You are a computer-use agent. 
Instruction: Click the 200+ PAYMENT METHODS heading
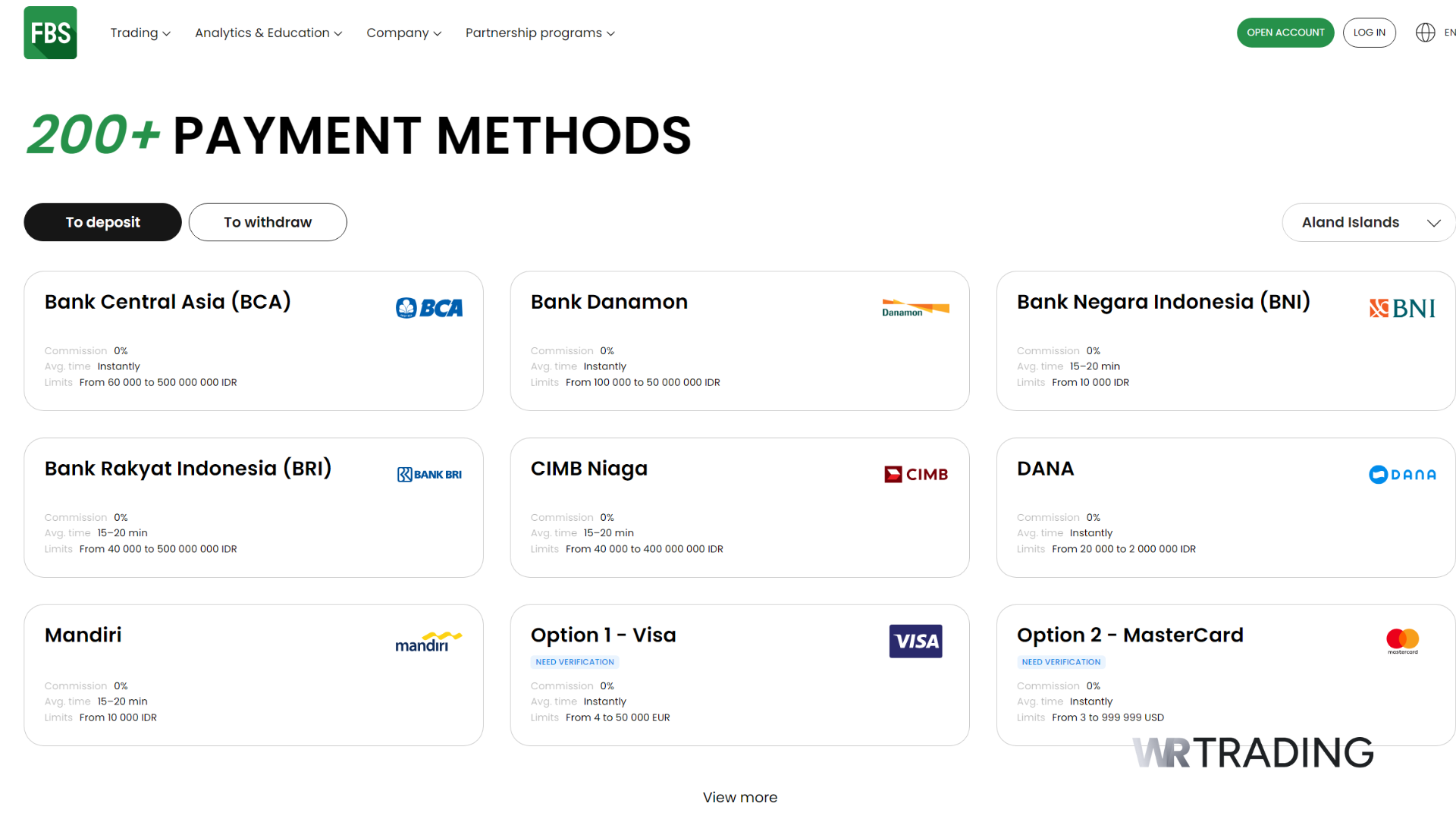359,135
